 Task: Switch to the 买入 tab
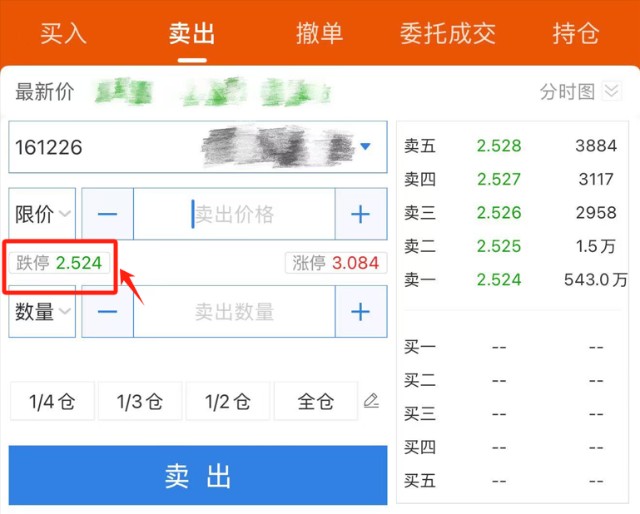[x=64, y=33]
